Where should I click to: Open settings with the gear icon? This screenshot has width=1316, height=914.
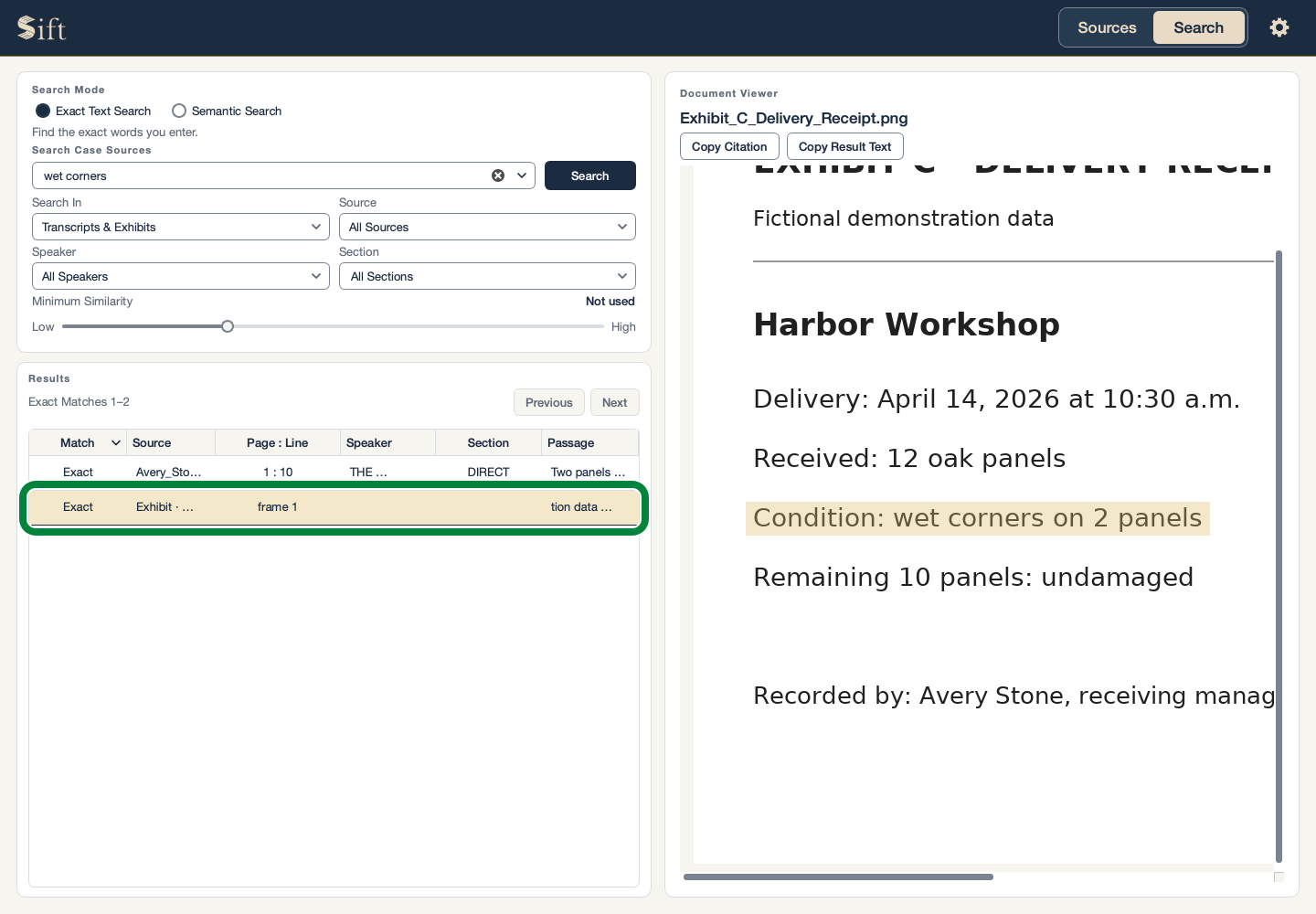click(1279, 27)
